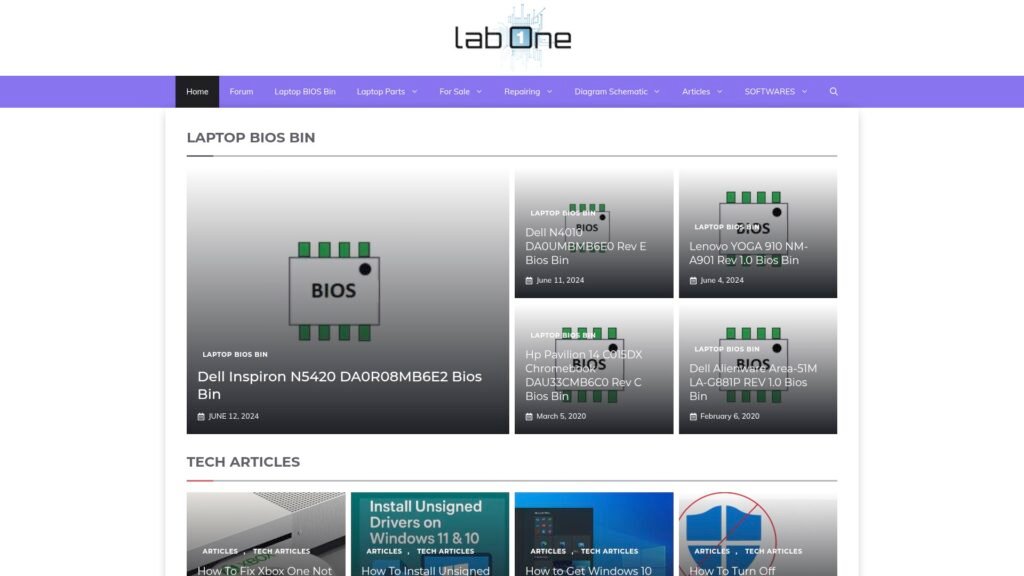Expand the SOFTWARES dropdown arrow
Image resolution: width=1024 pixels, height=576 pixels.
[x=804, y=92]
